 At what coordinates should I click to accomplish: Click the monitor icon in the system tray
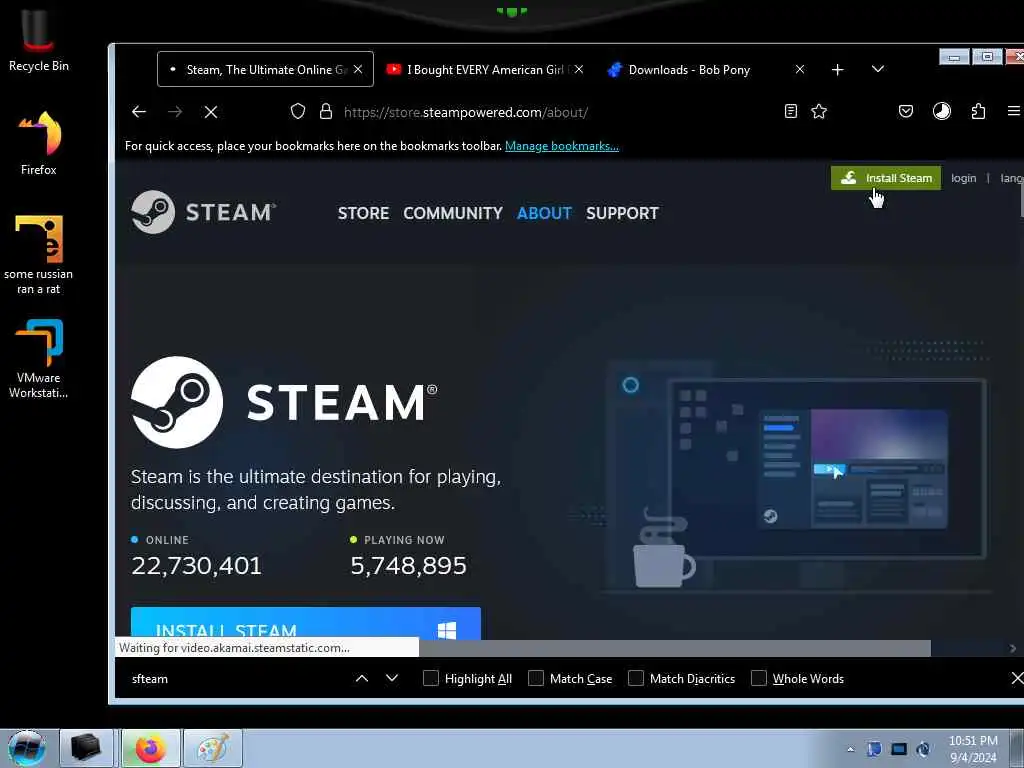pyautogui.click(x=899, y=750)
